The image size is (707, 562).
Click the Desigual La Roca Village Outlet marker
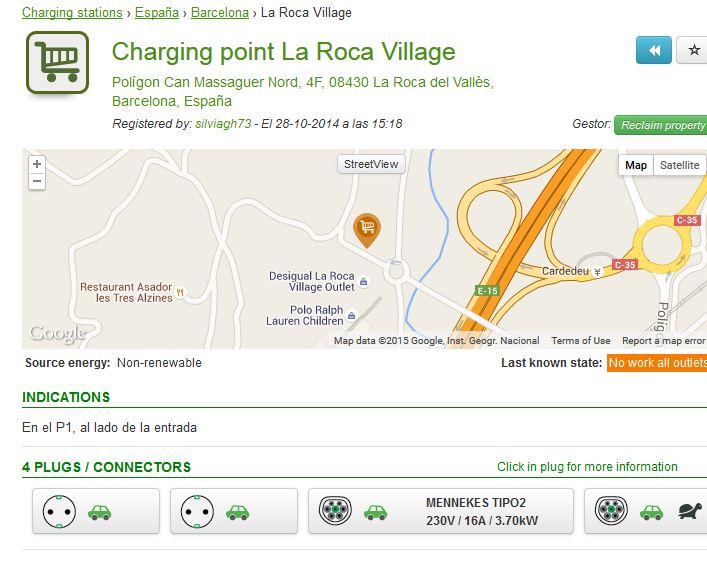point(363,282)
